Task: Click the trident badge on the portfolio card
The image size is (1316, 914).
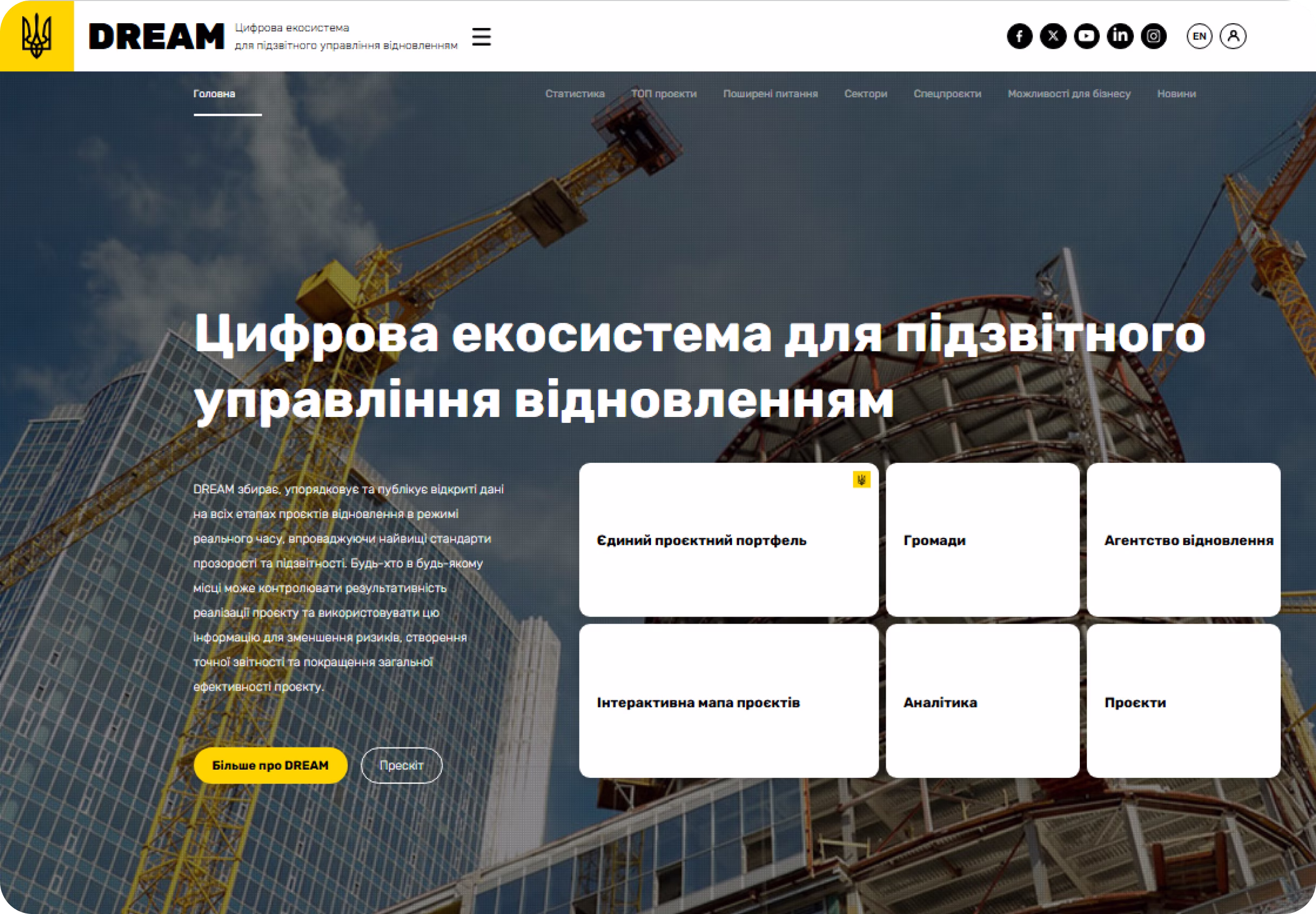Action: (x=861, y=479)
